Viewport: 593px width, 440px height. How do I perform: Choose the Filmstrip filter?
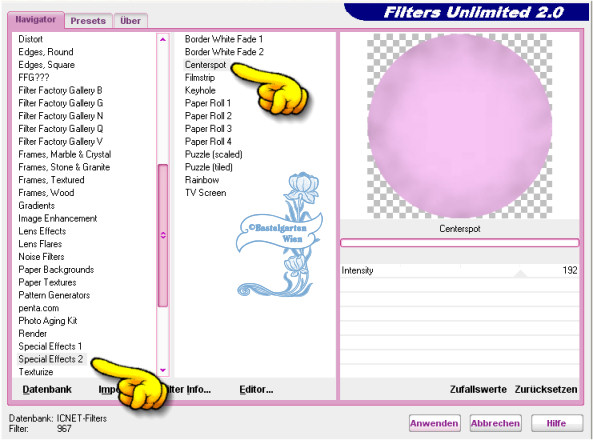click(200, 78)
